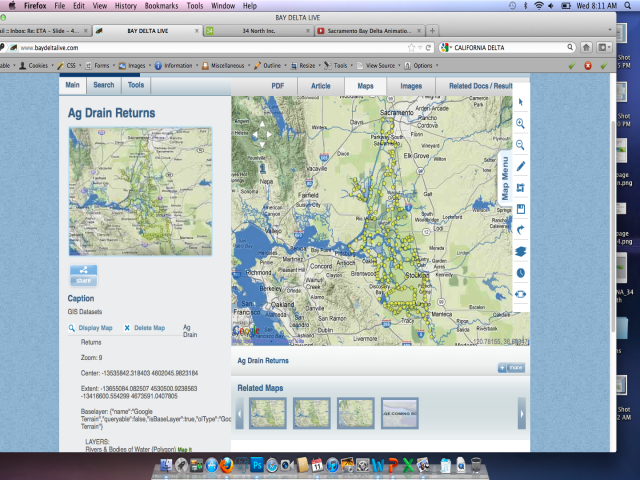
Task: Switch to the PDF tab
Action: (278, 86)
